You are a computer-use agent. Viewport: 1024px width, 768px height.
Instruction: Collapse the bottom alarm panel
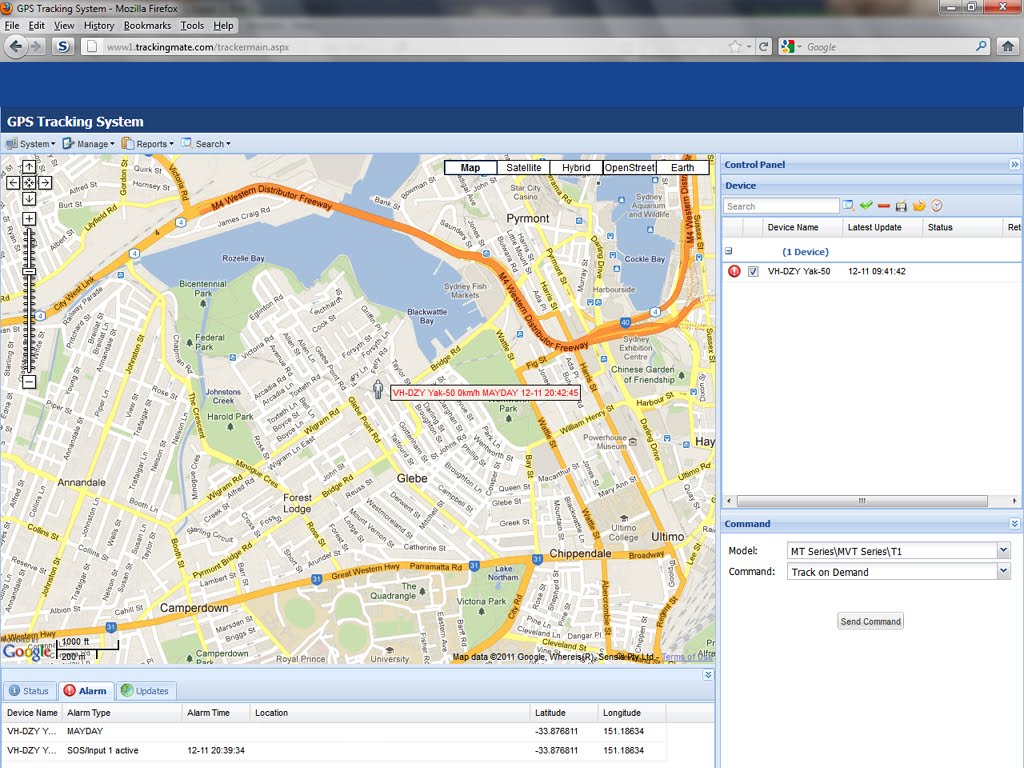[708, 675]
